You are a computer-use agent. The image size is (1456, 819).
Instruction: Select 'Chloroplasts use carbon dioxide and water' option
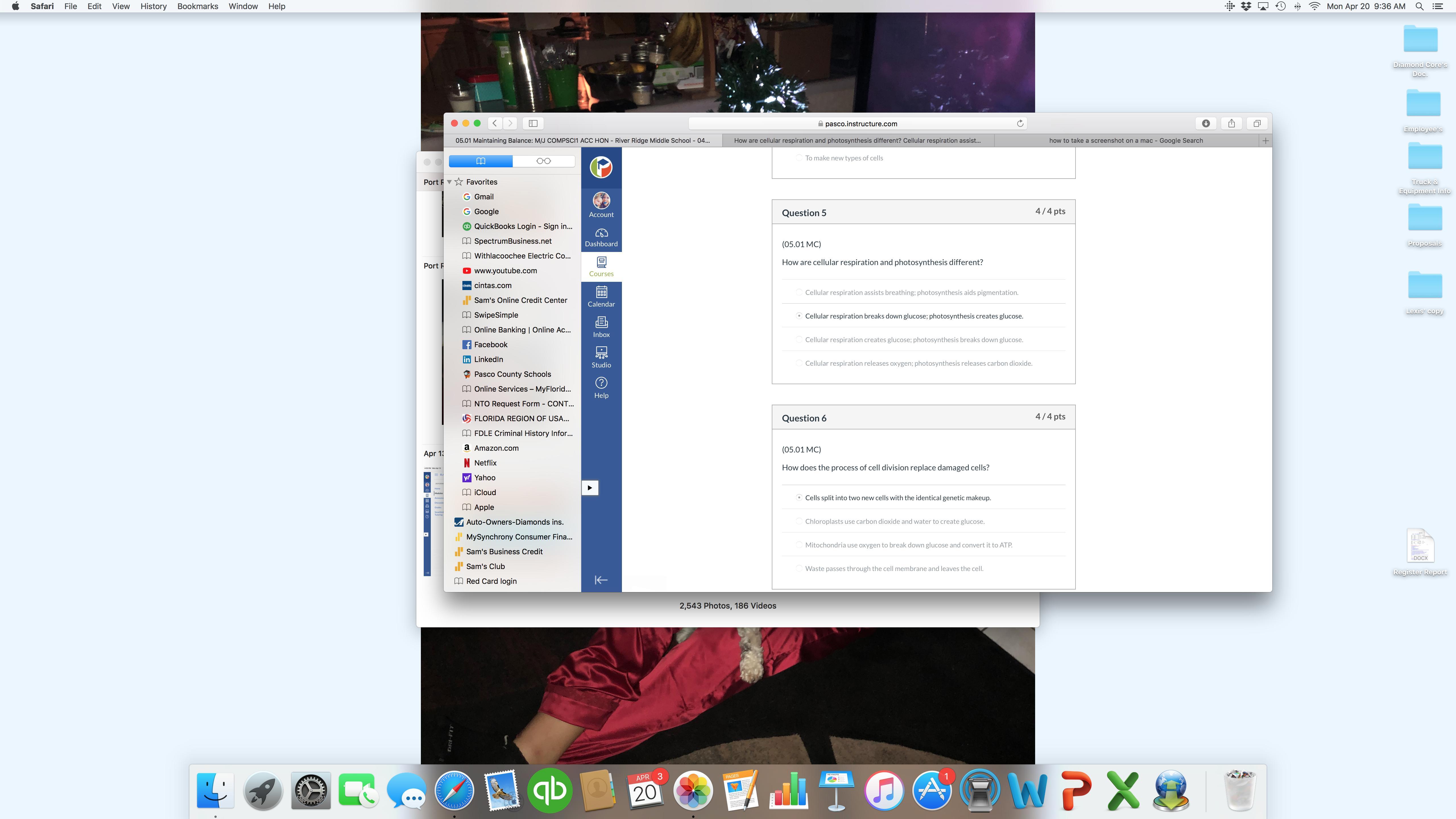click(x=799, y=521)
